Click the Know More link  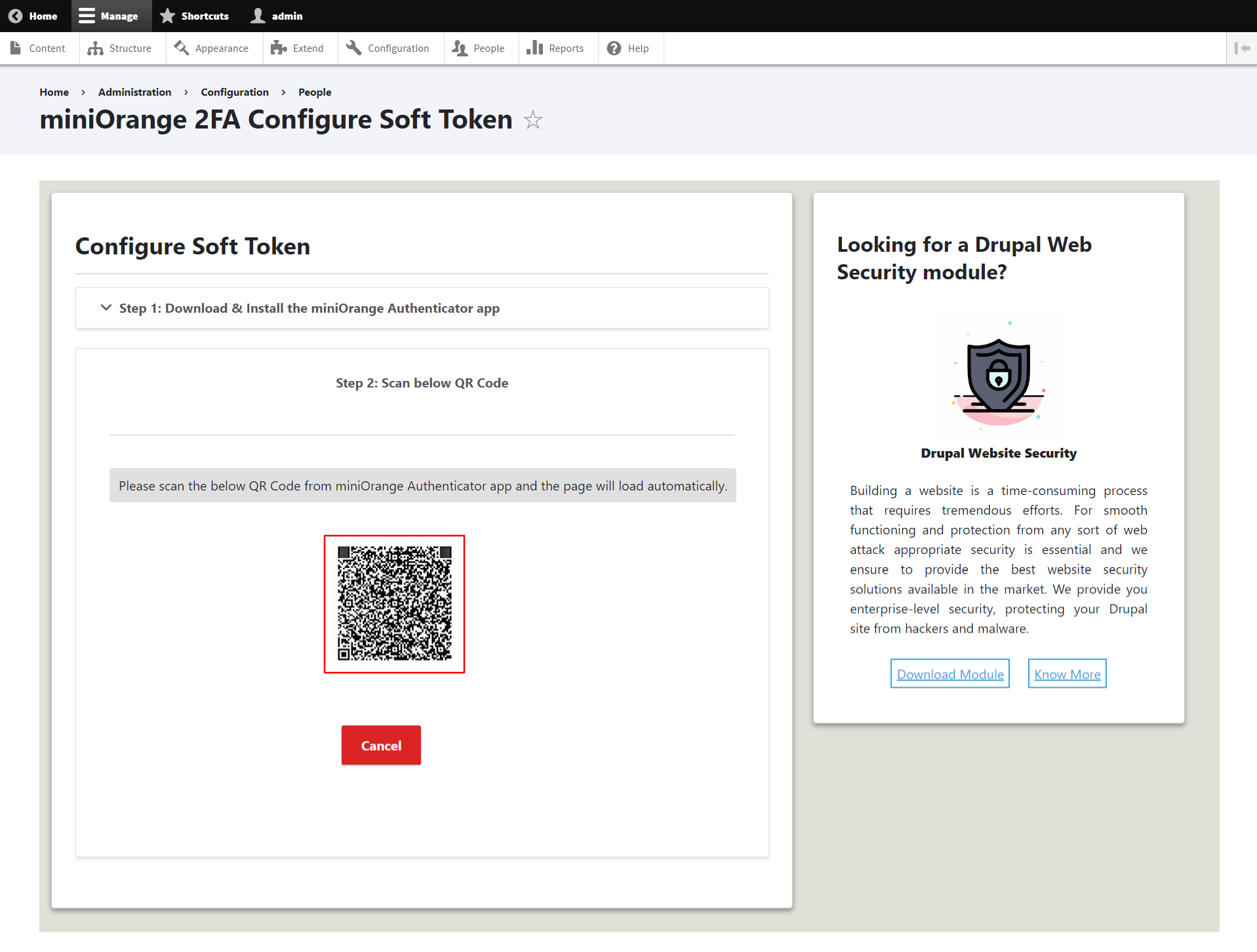(1067, 674)
